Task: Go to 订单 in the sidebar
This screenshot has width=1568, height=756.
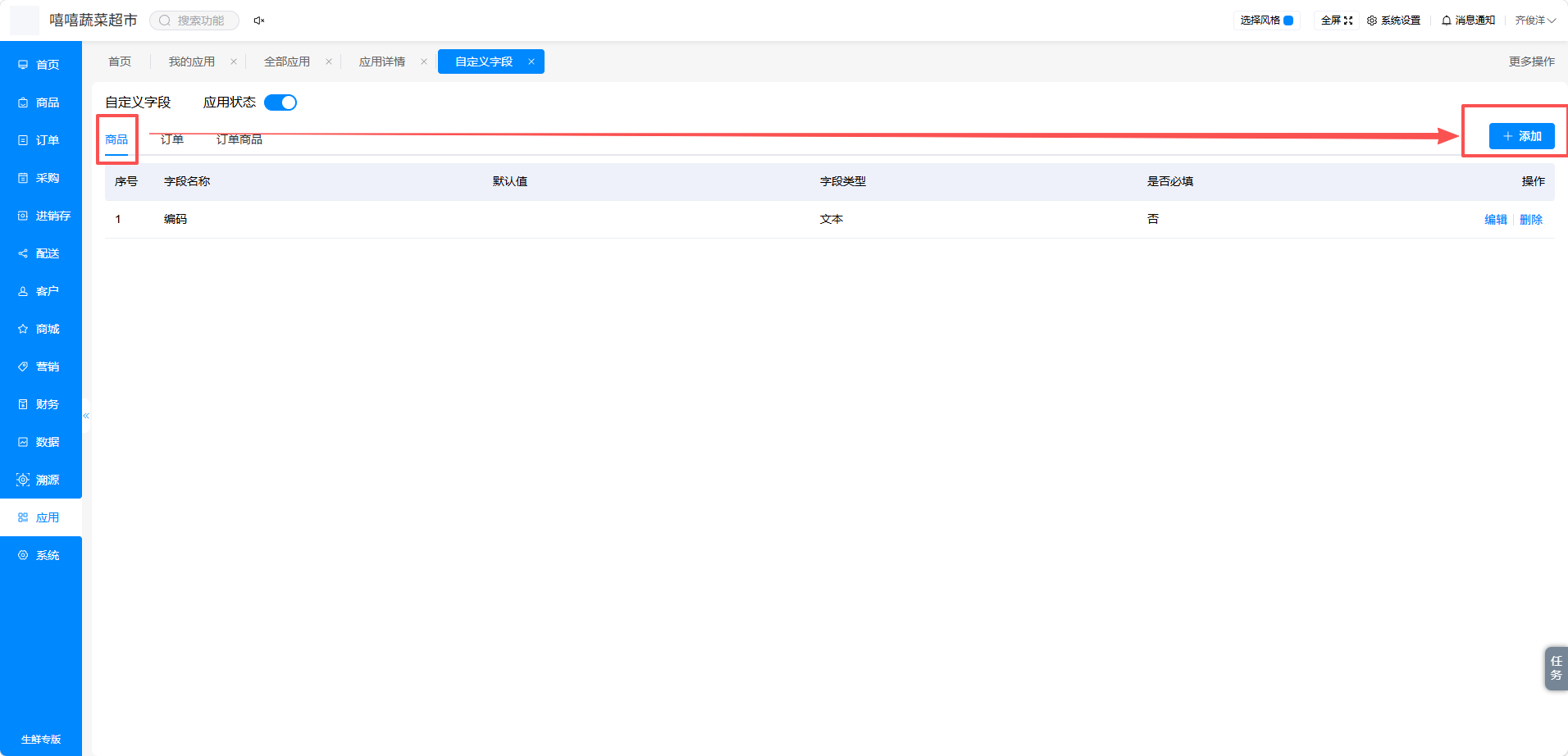Action: (x=40, y=140)
